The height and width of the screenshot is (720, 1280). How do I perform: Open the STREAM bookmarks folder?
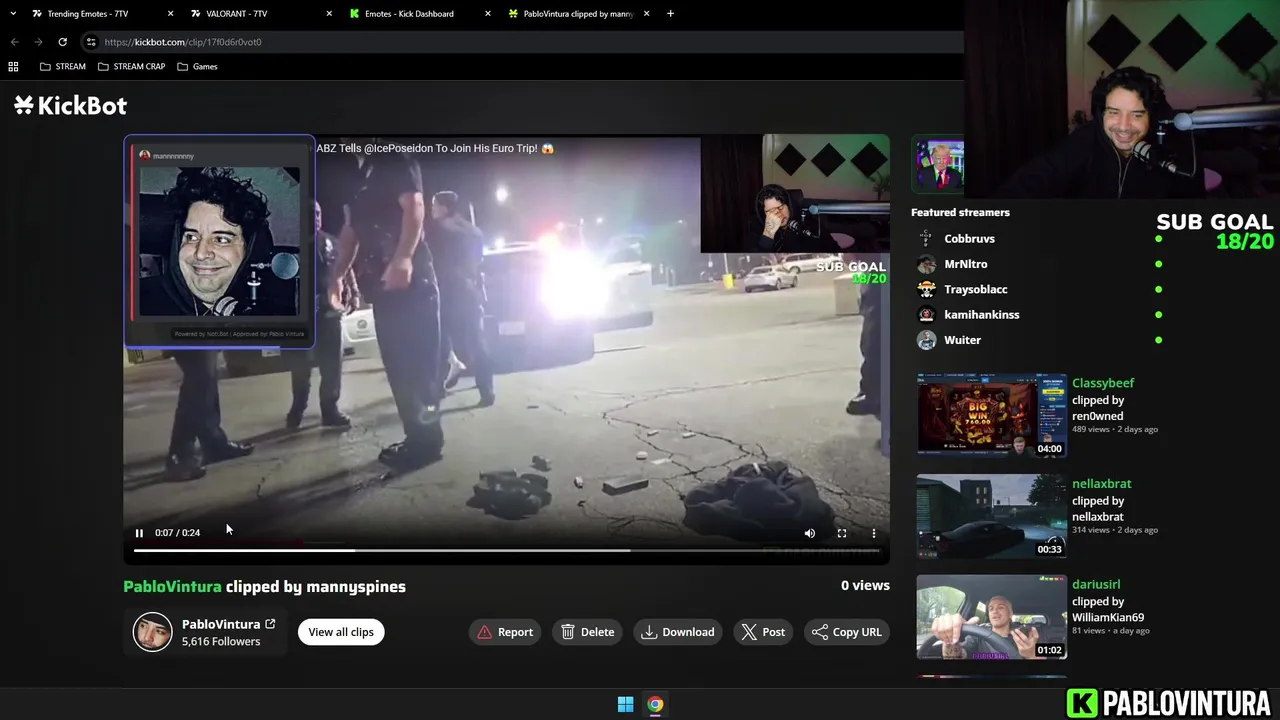tap(63, 66)
